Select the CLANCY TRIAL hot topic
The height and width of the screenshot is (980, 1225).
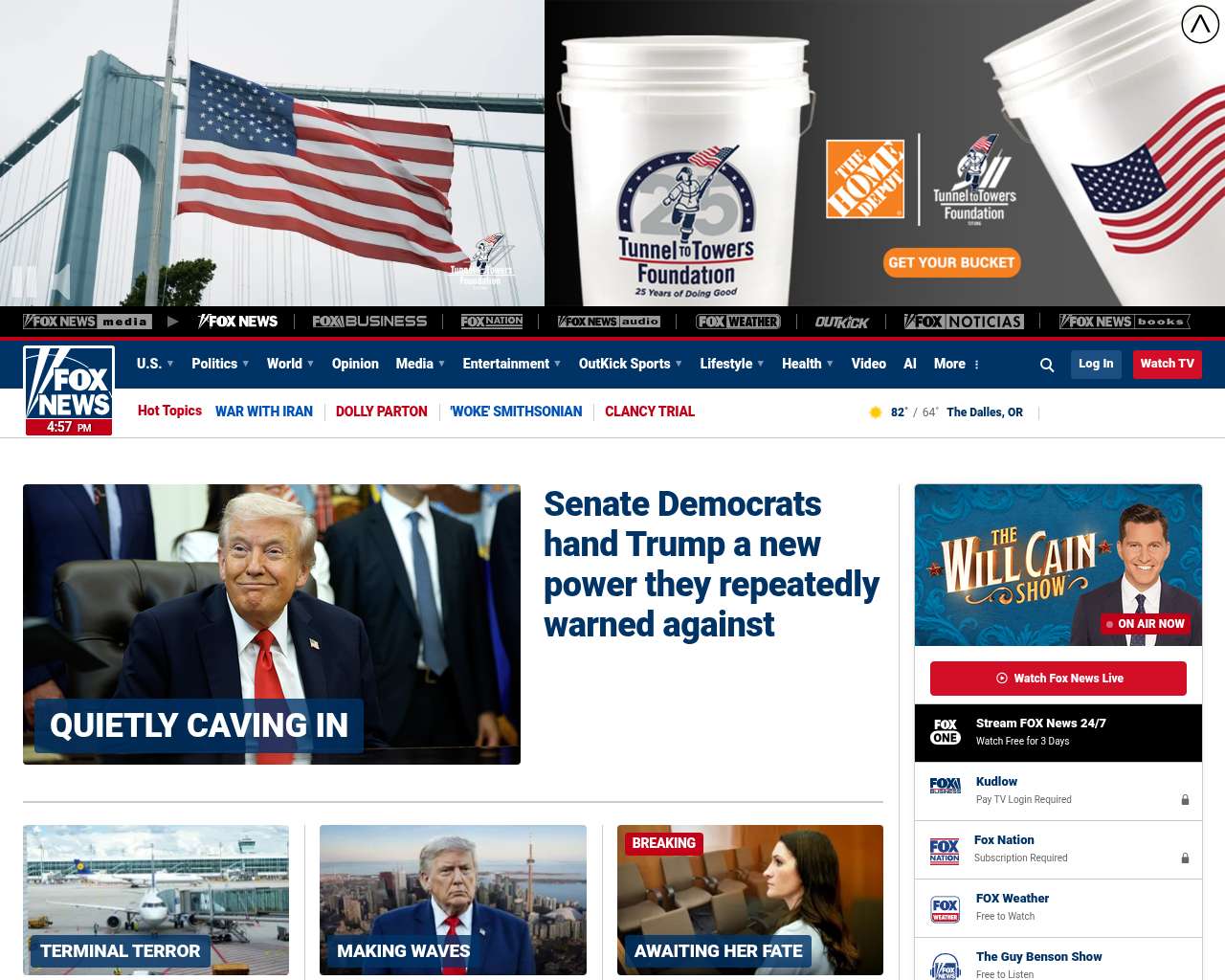[650, 412]
